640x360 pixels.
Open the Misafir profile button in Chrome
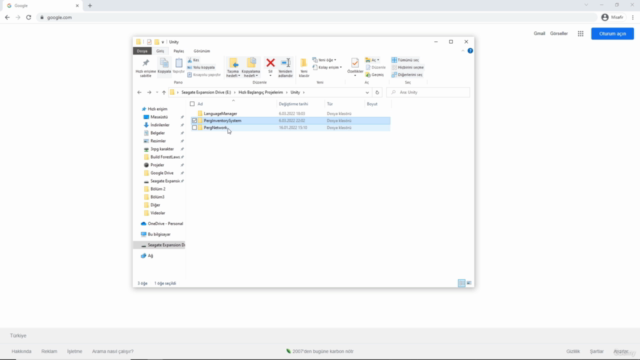[612, 18]
